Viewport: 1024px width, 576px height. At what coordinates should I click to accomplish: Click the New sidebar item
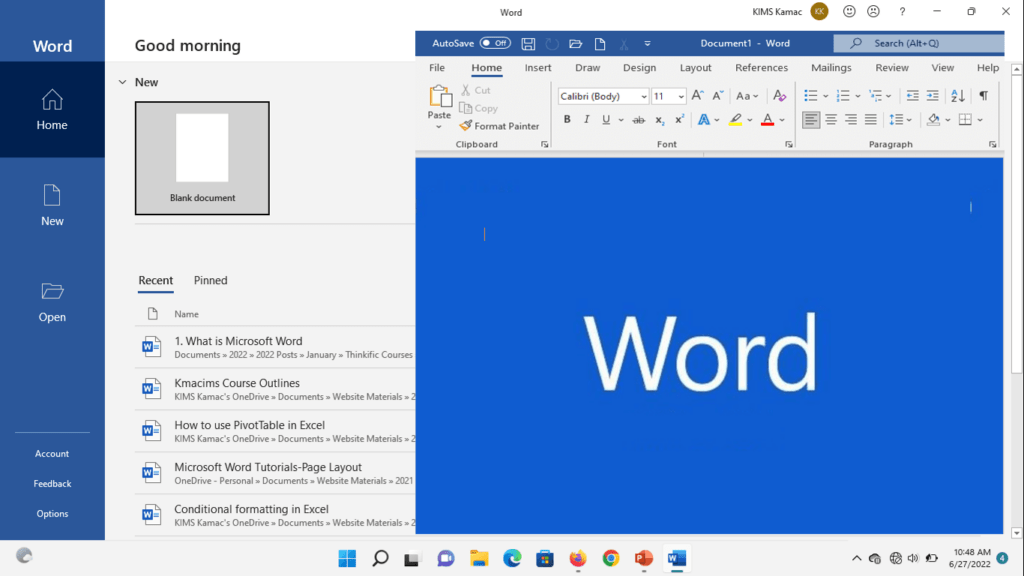coord(52,205)
